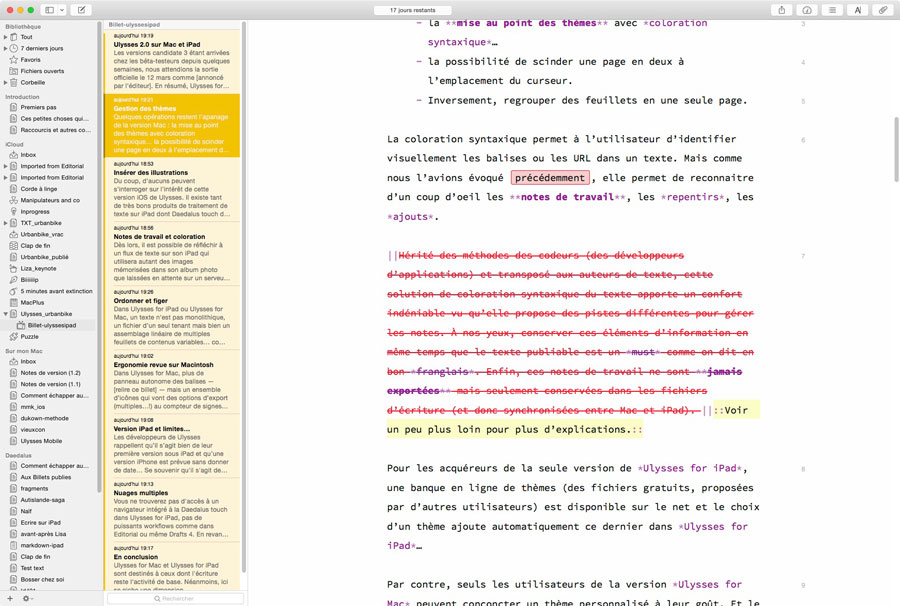Select the 'dukown-methode' group
The width and height of the screenshot is (900, 606).
click(44, 418)
